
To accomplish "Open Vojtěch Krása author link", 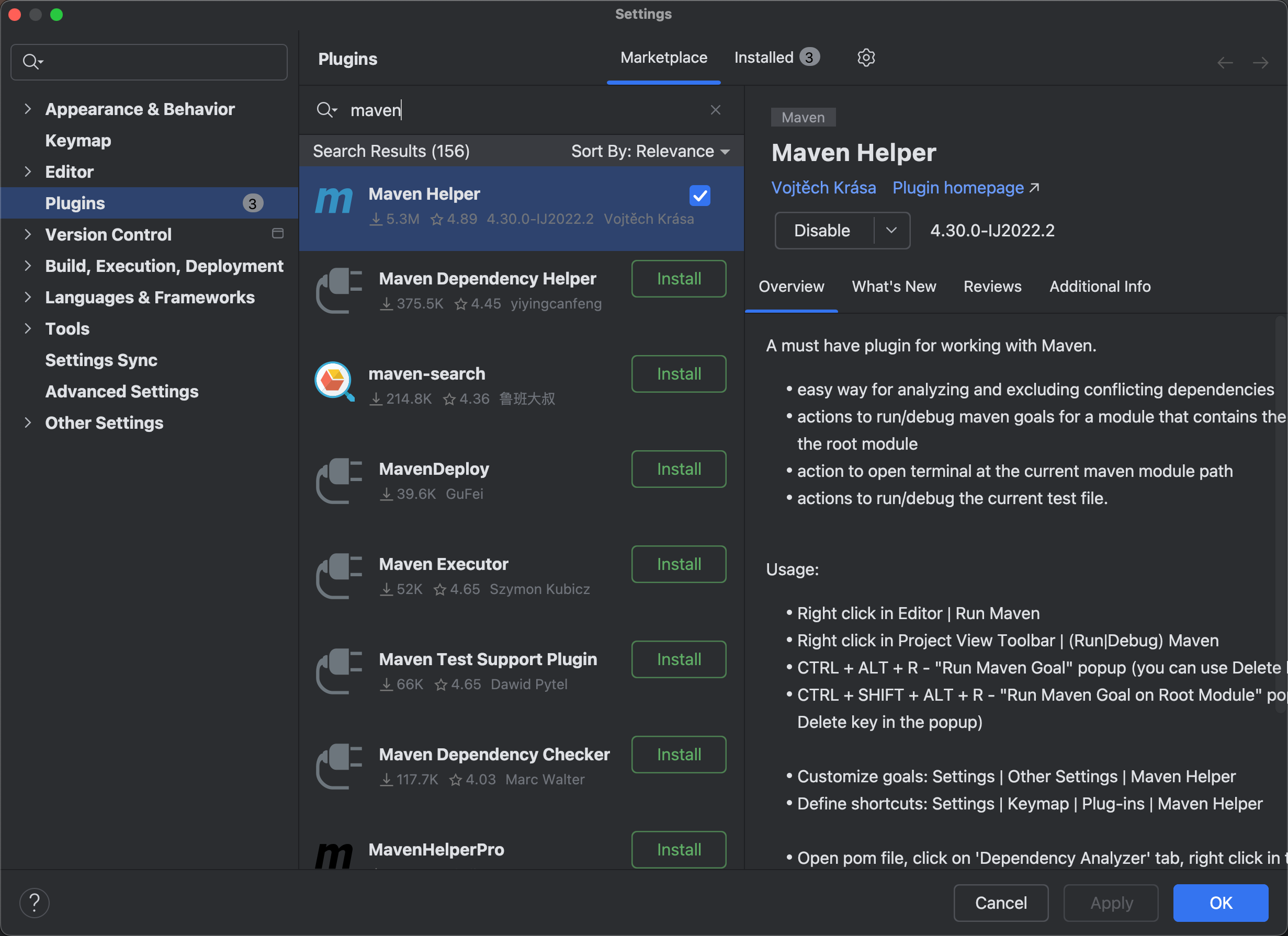I will (823, 187).
